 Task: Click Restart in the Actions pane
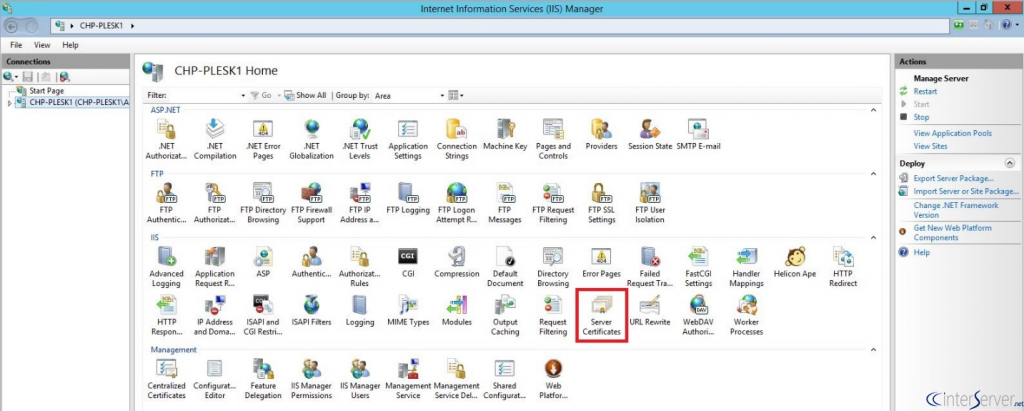(925, 91)
